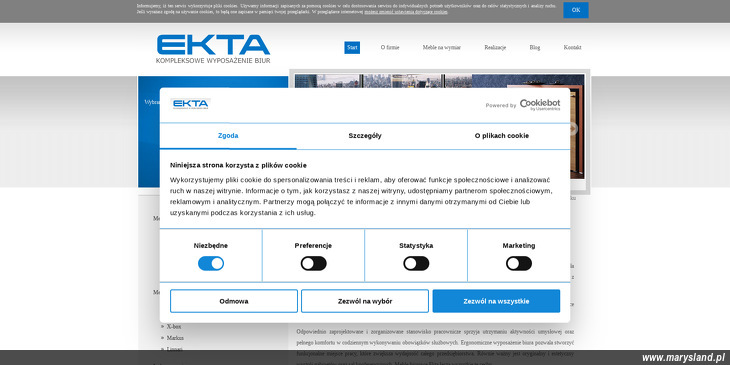
Task: Click the small EKTA logo in the cookie dialog
Action: pyautogui.click(x=190, y=104)
